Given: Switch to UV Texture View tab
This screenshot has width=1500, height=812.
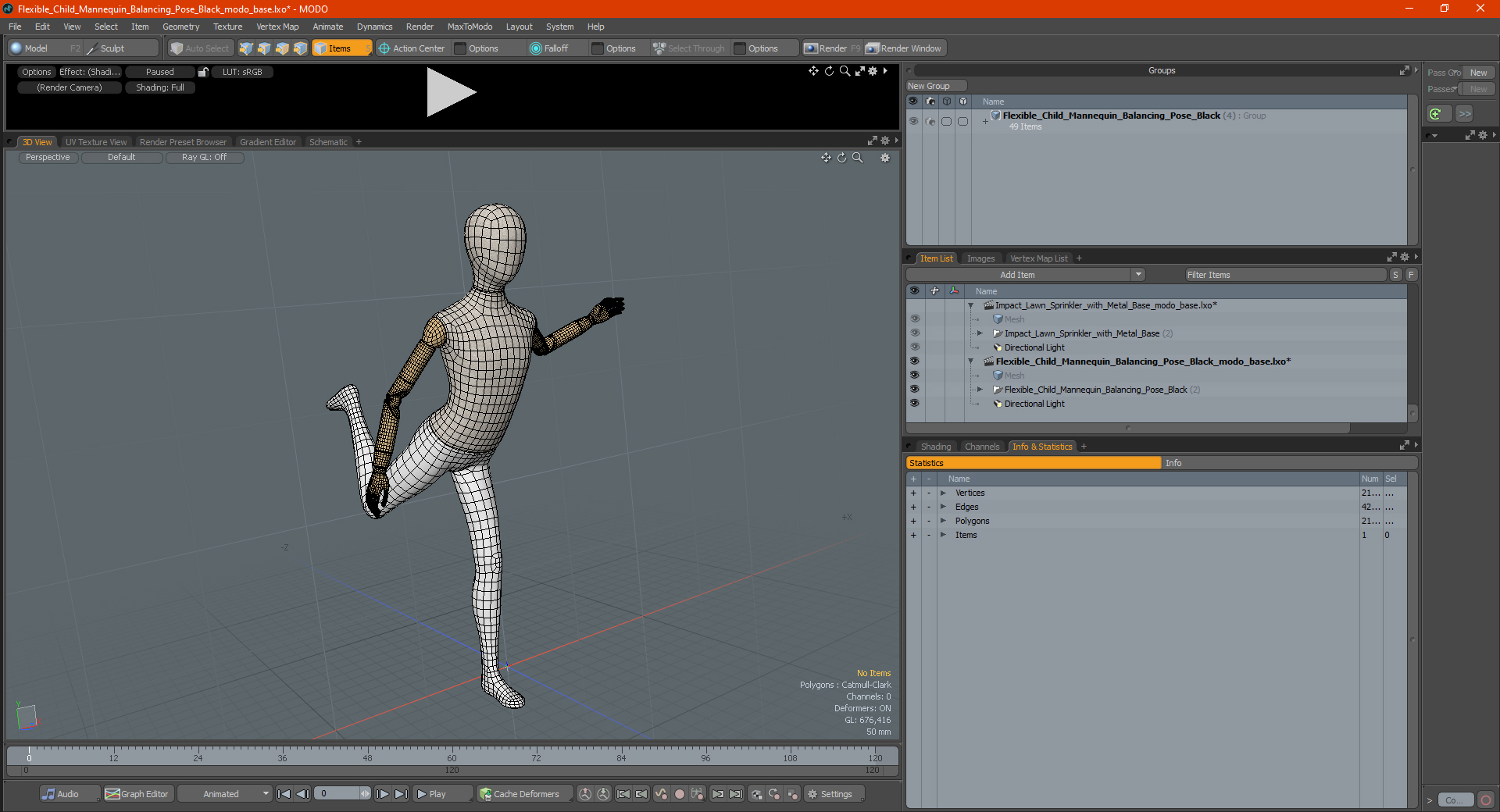Looking at the screenshot, I should coord(95,142).
